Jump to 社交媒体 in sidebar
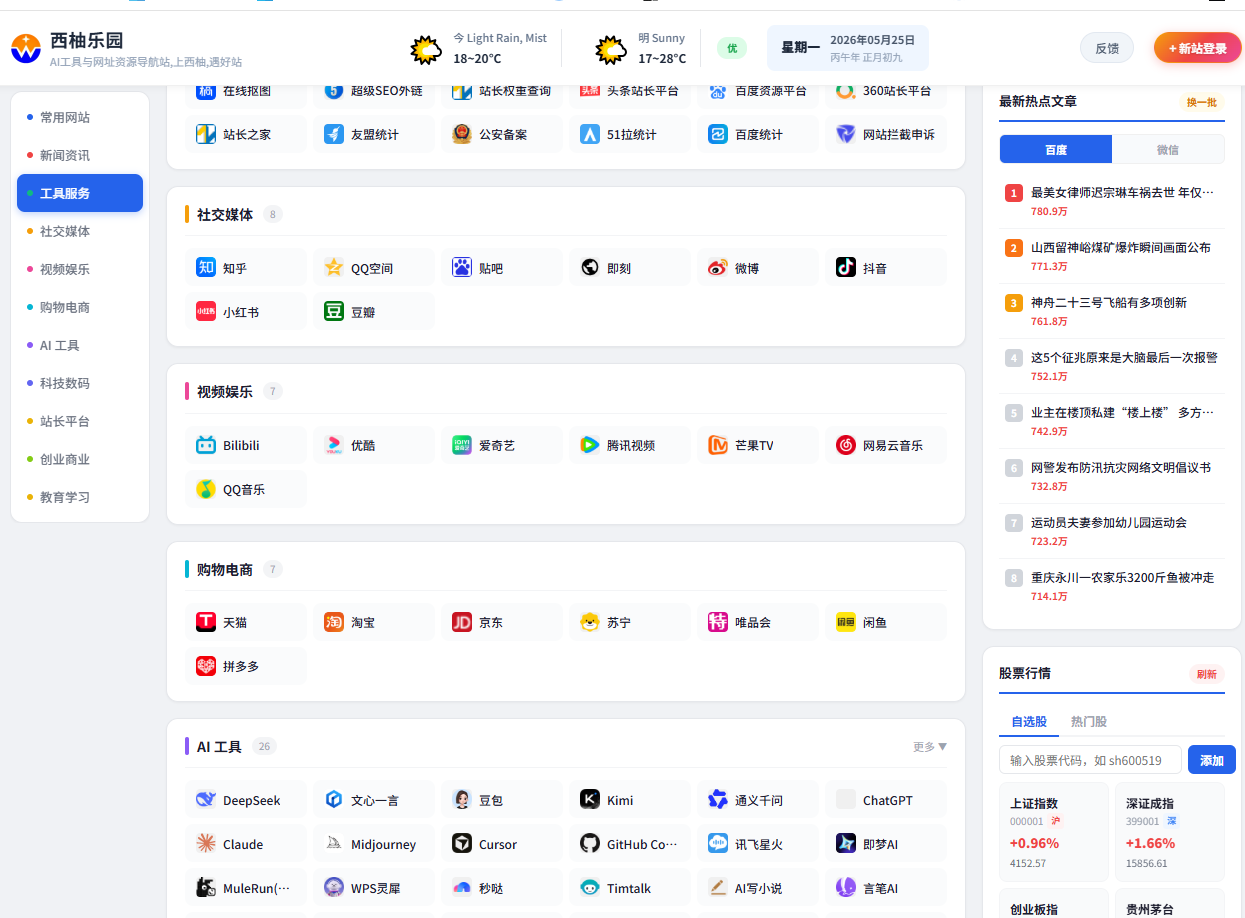The height and width of the screenshot is (918, 1245). pos(80,231)
